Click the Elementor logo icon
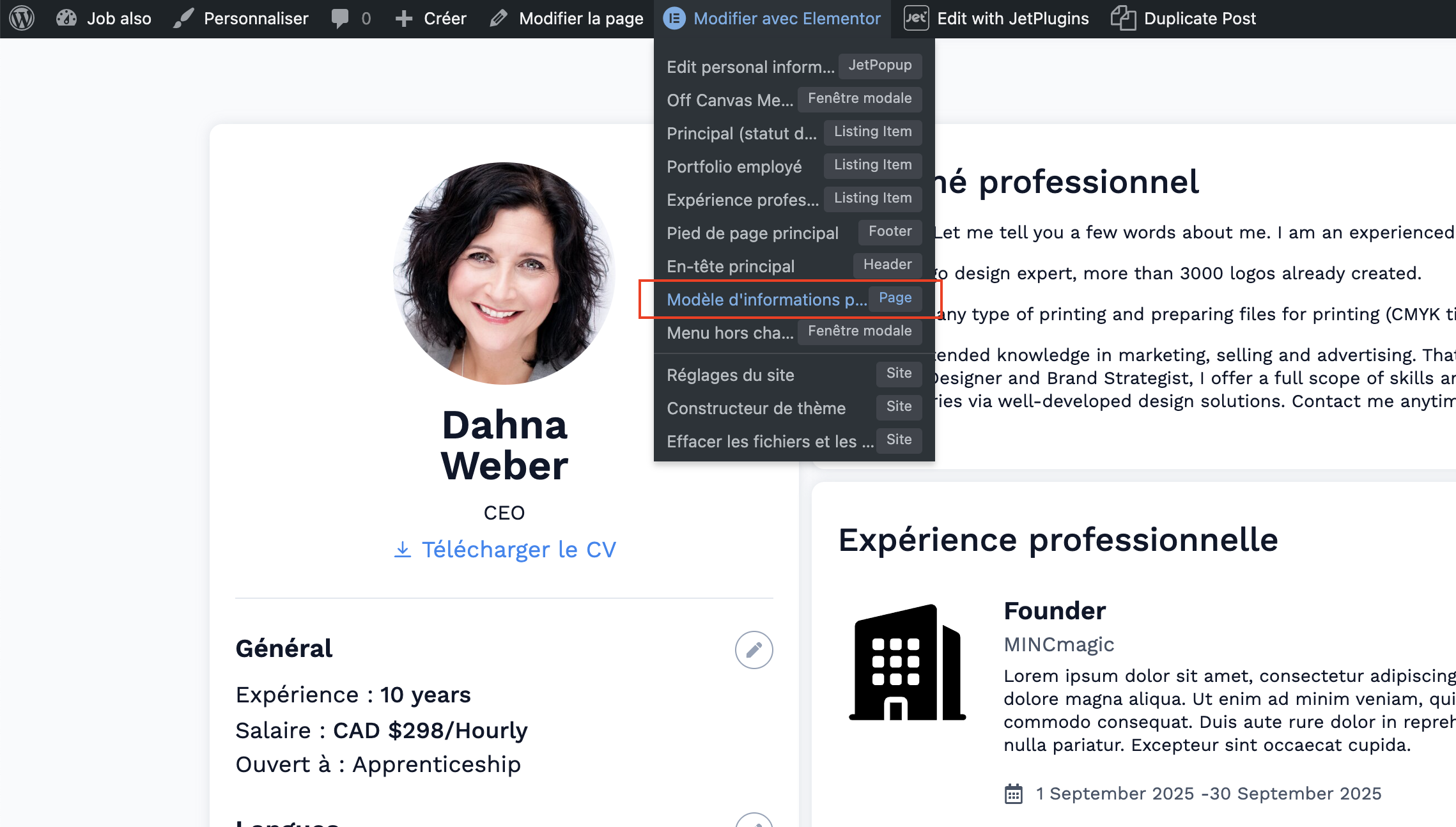This screenshot has width=1456, height=827. click(674, 19)
